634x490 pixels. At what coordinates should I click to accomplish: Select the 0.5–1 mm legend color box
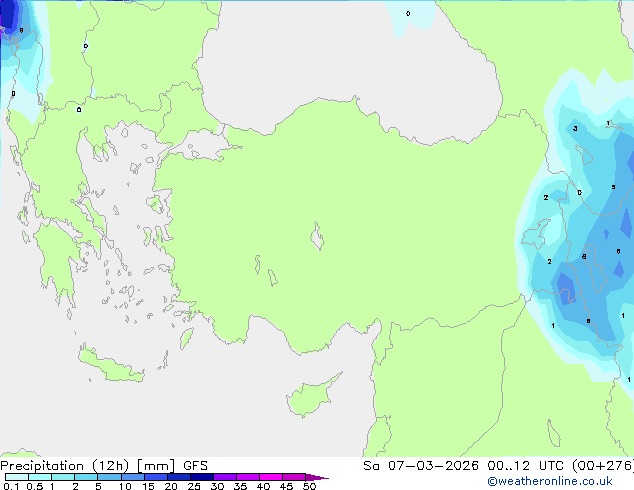point(40,477)
